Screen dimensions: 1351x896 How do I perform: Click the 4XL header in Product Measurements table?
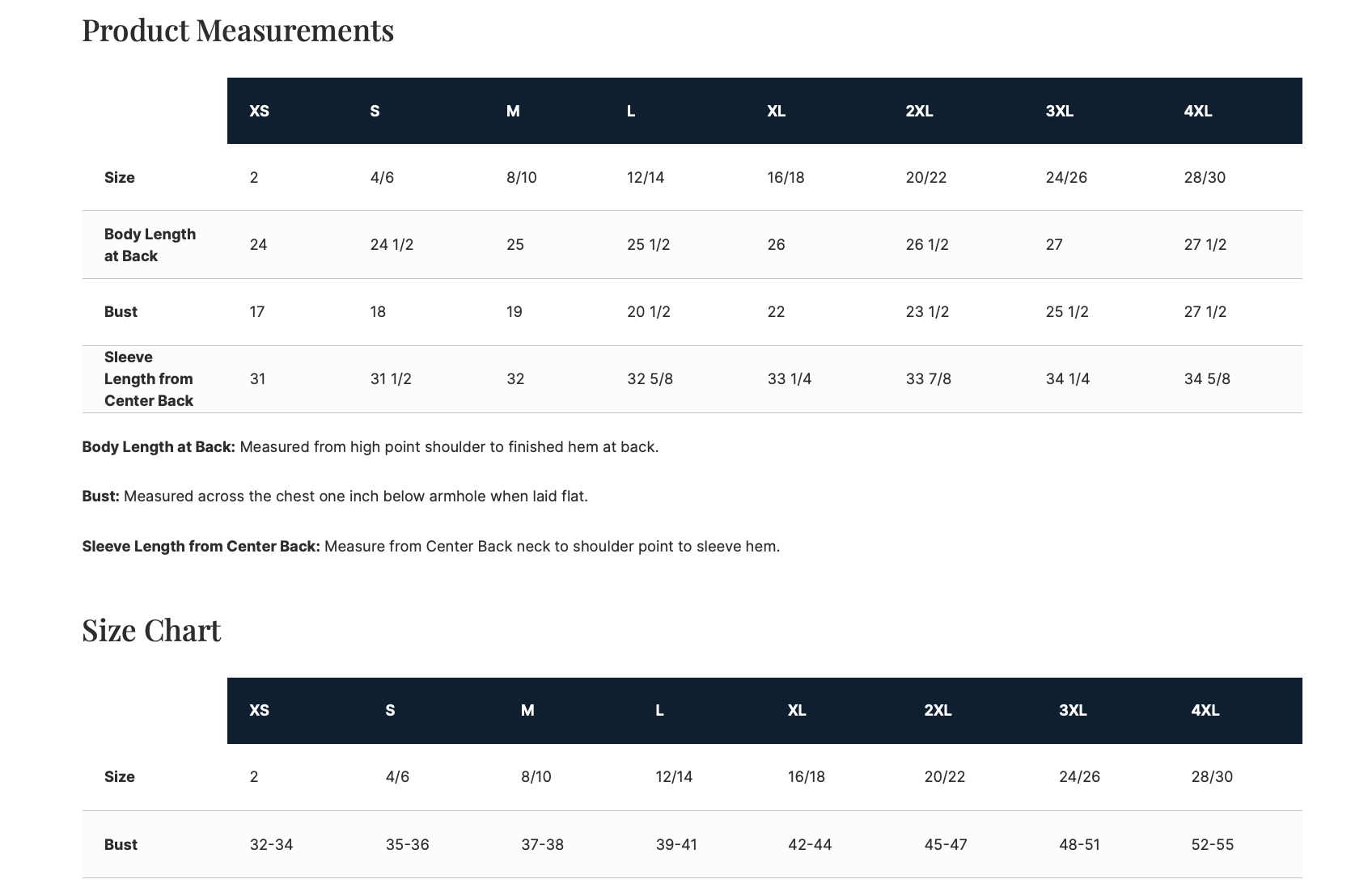(1197, 111)
